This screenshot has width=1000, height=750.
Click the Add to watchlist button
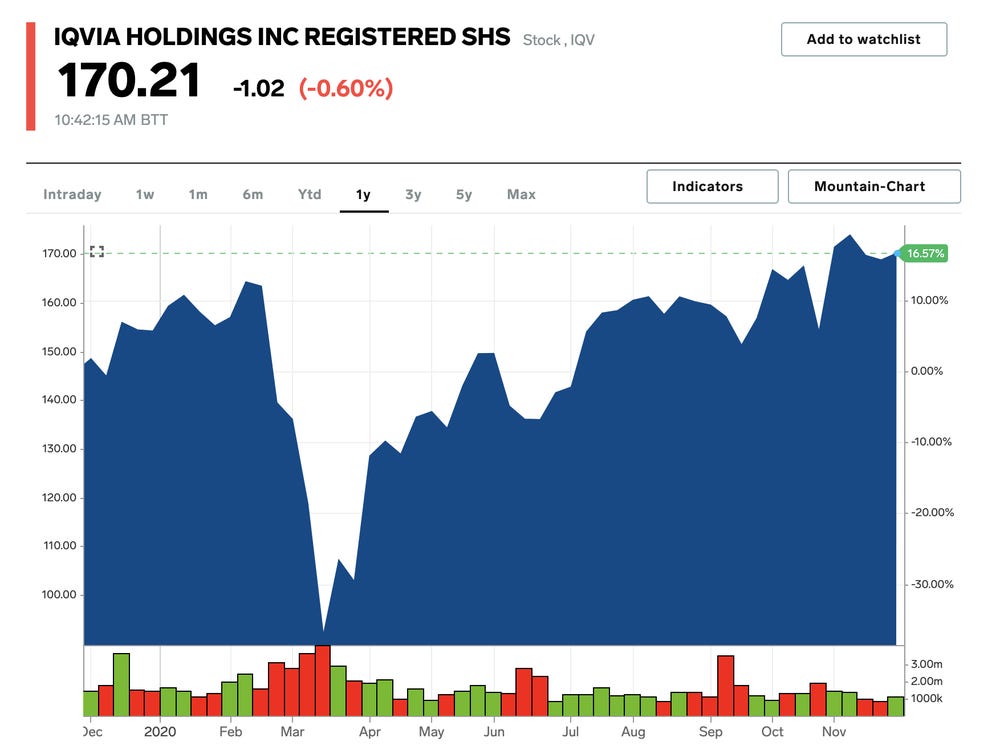tap(864, 40)
